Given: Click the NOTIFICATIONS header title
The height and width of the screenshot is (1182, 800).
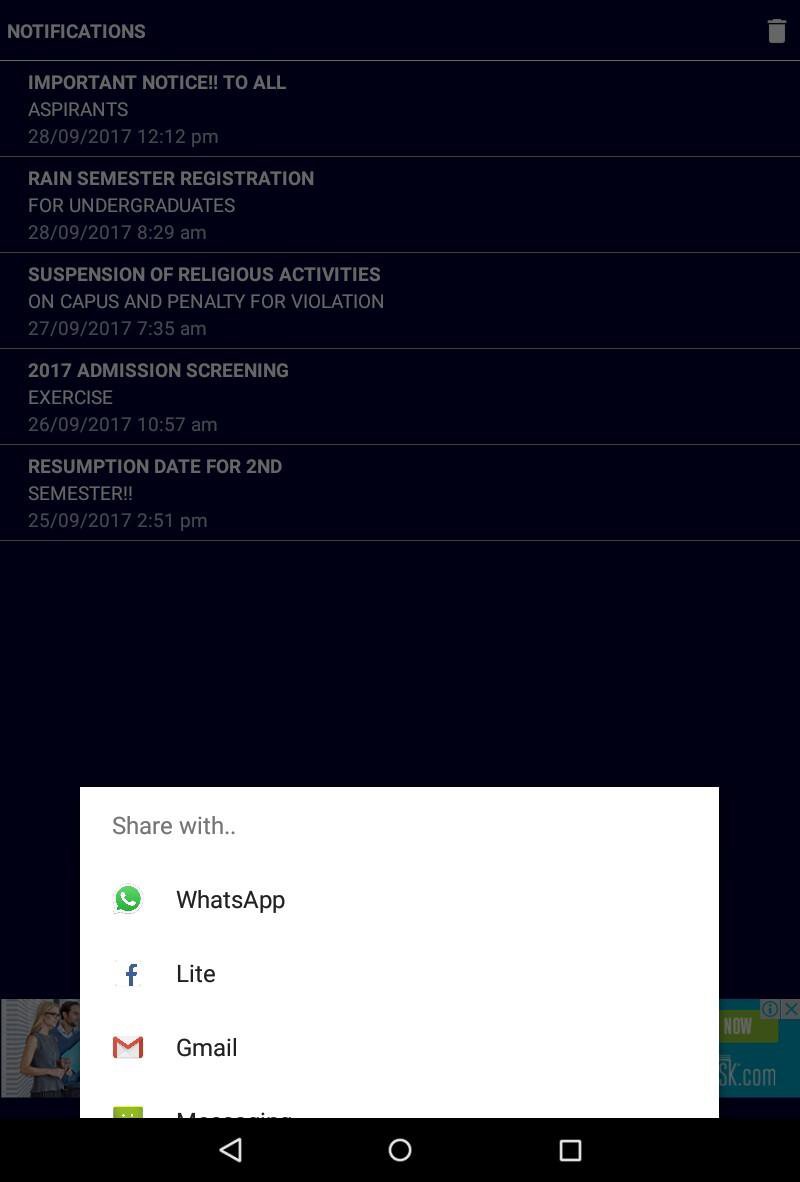Looking at the screenshot, I should pos(76,31).
